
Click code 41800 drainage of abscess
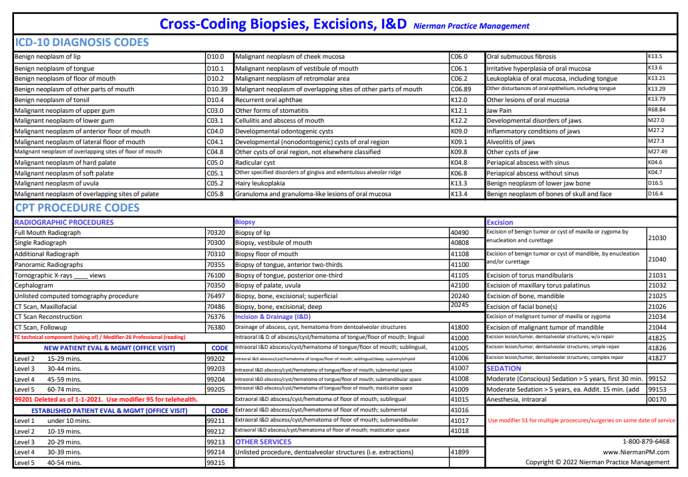point(460,327)
